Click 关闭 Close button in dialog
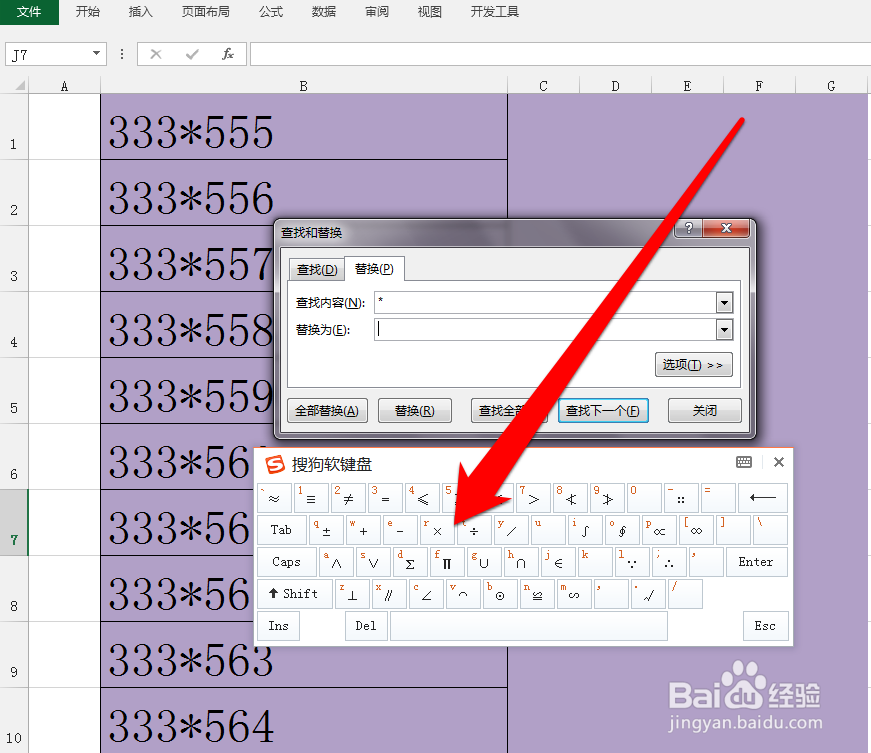This screenshot has width=871, height=753. click(704, 410)
